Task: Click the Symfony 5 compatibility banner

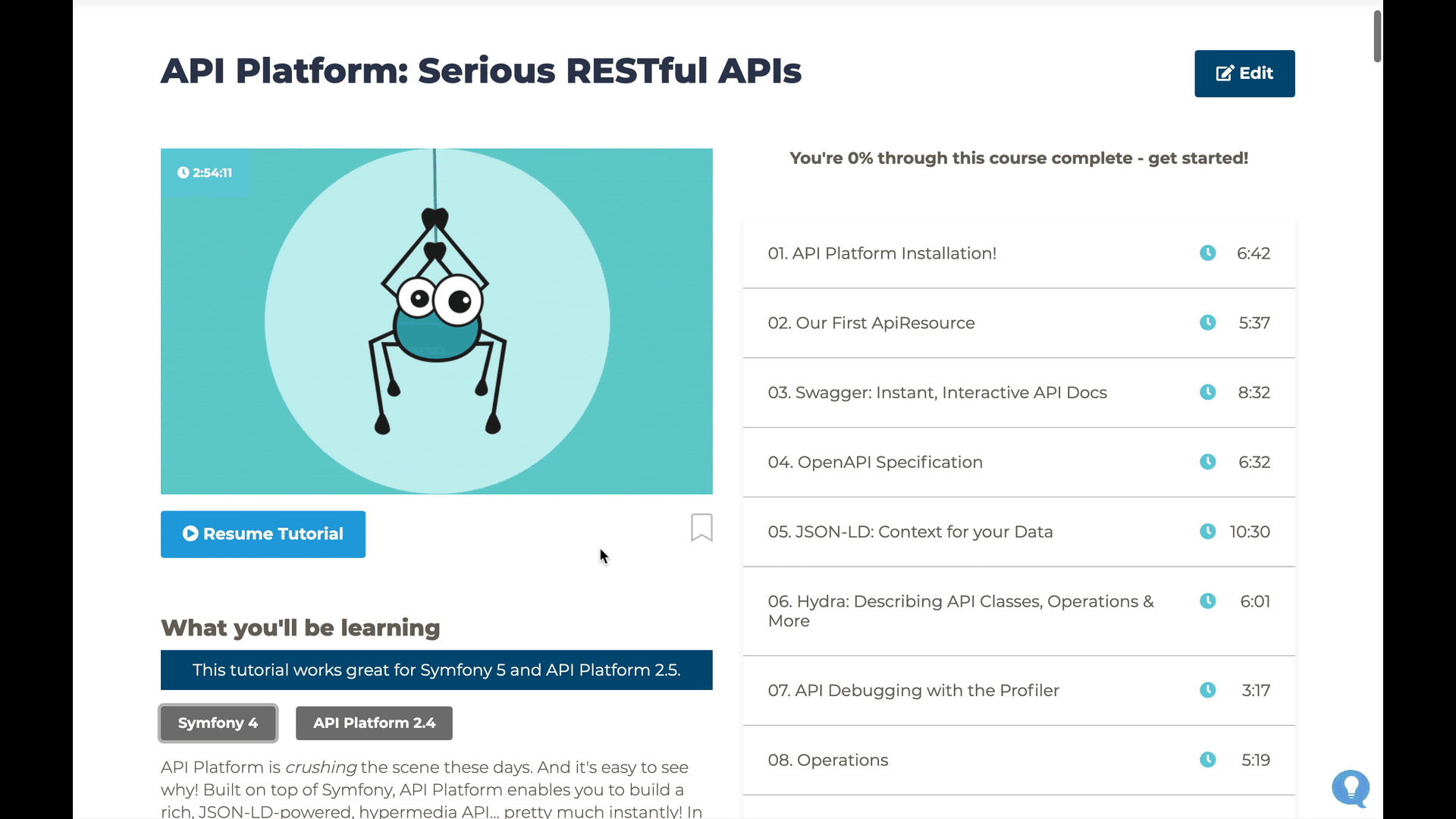Action: tap(436, 670)
